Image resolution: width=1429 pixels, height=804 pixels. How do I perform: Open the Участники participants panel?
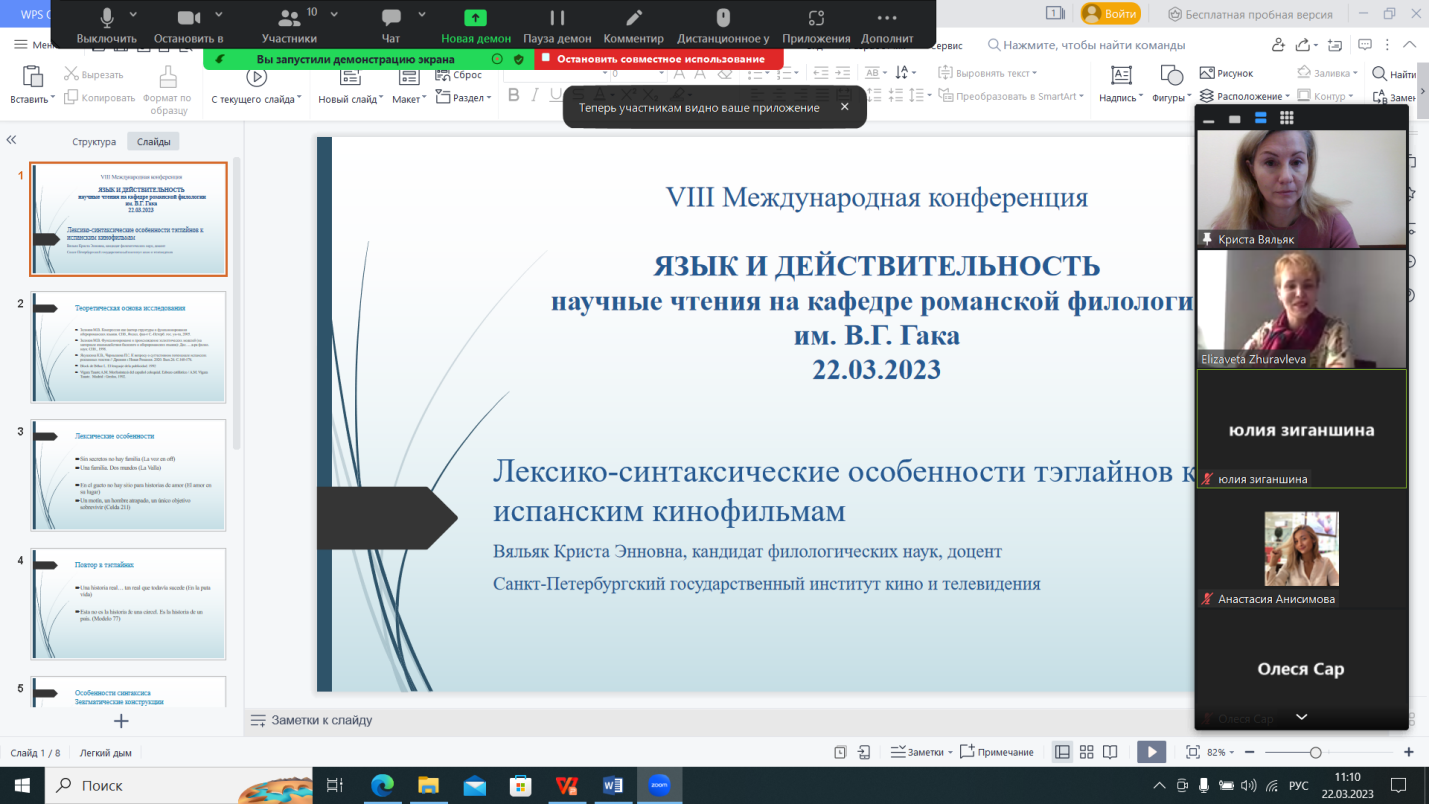click(x=289, y=25)
